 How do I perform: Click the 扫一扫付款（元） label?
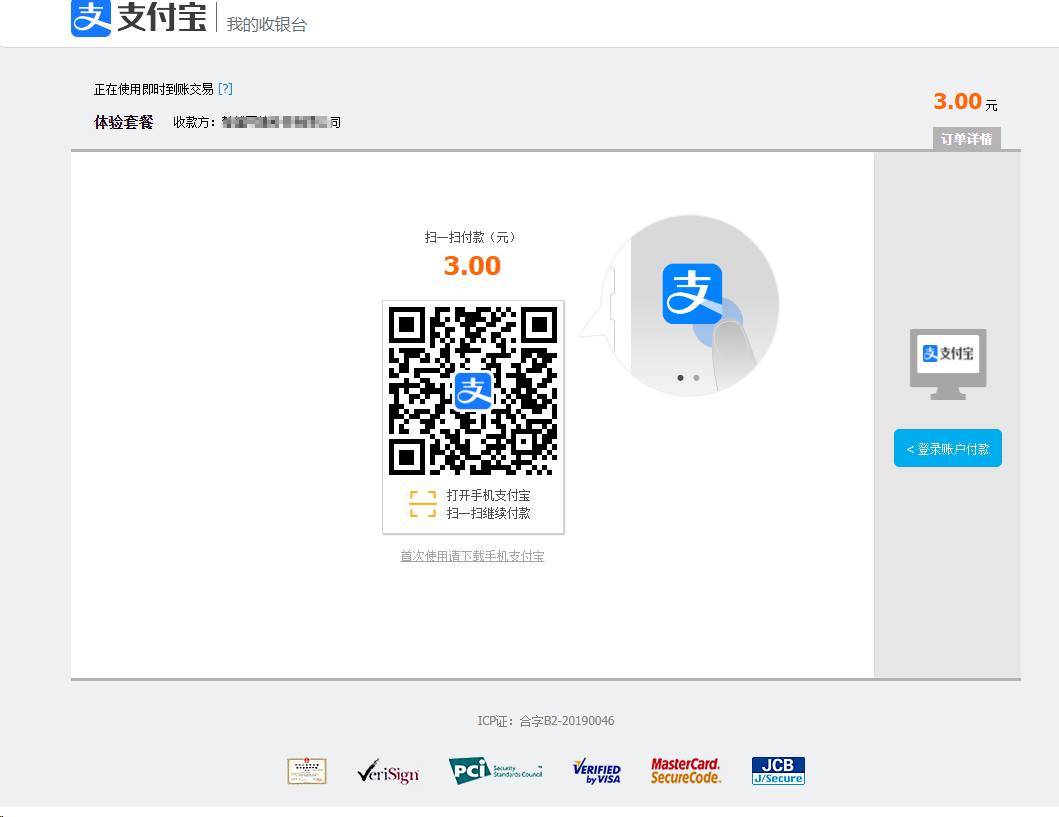pos(472,237)
